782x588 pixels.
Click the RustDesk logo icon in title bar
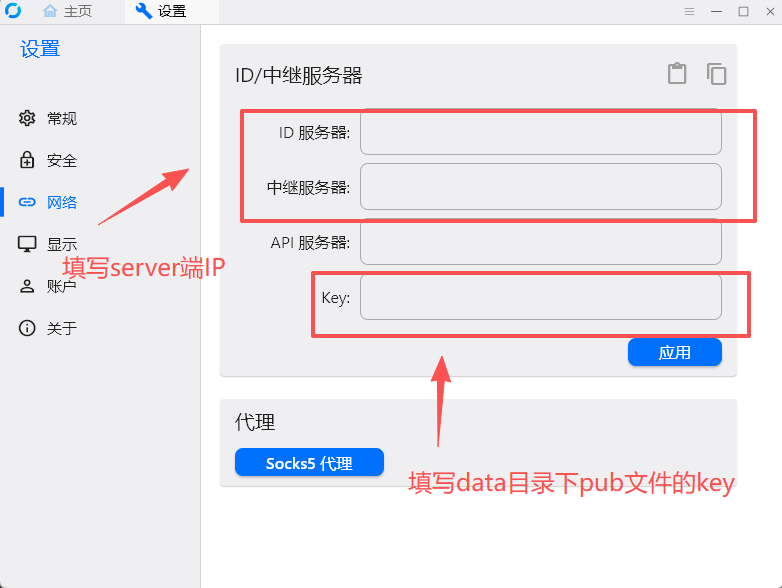[x=13, y=10]
